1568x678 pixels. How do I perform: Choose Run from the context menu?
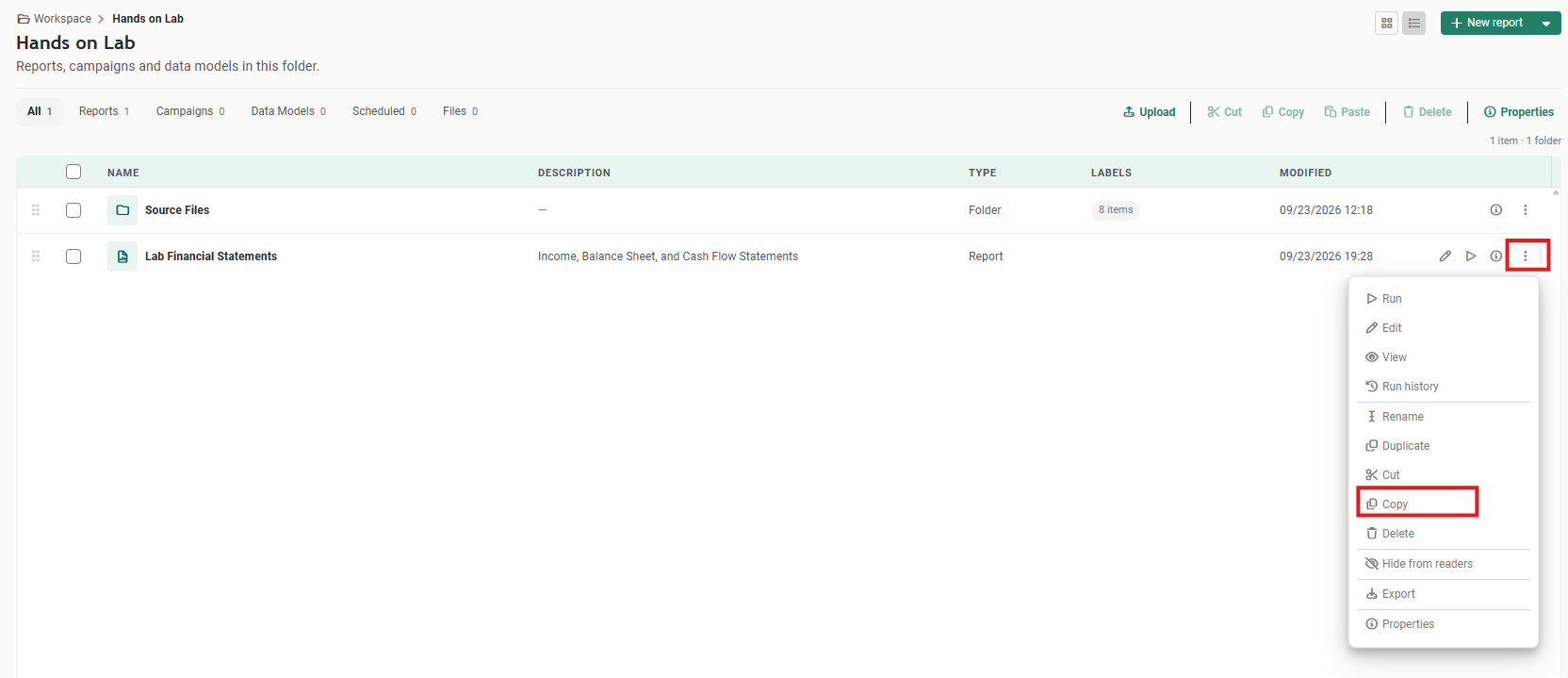click(1443, 299)
